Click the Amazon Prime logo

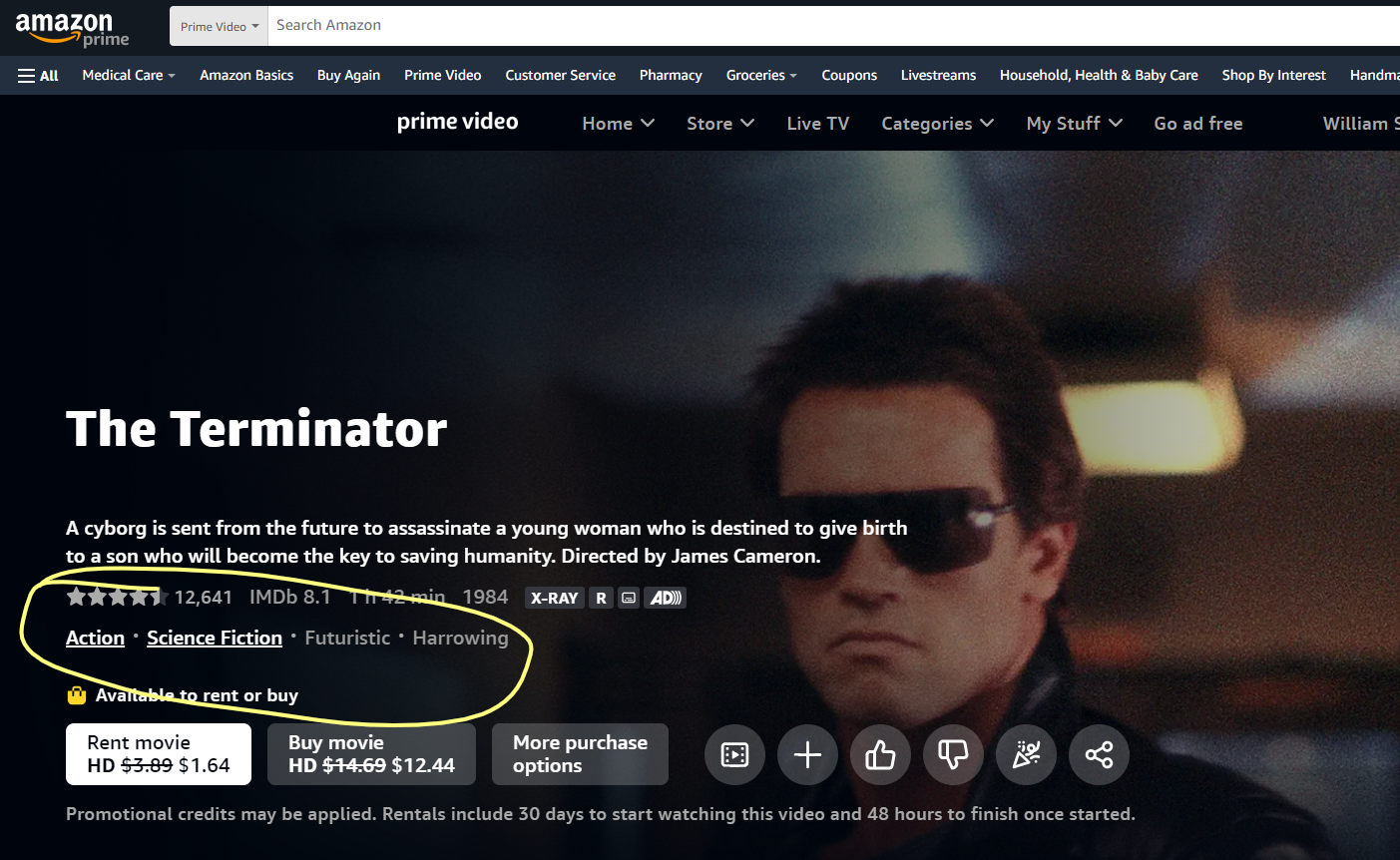[x=72, y=28]
